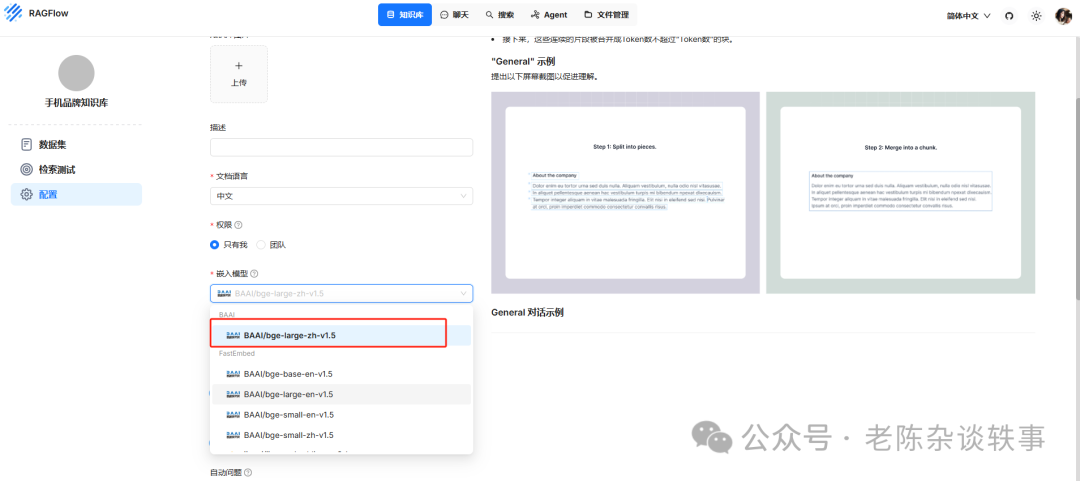Click the Agent tab's node icon
The image size is (1080, 481).
point(535,14)
